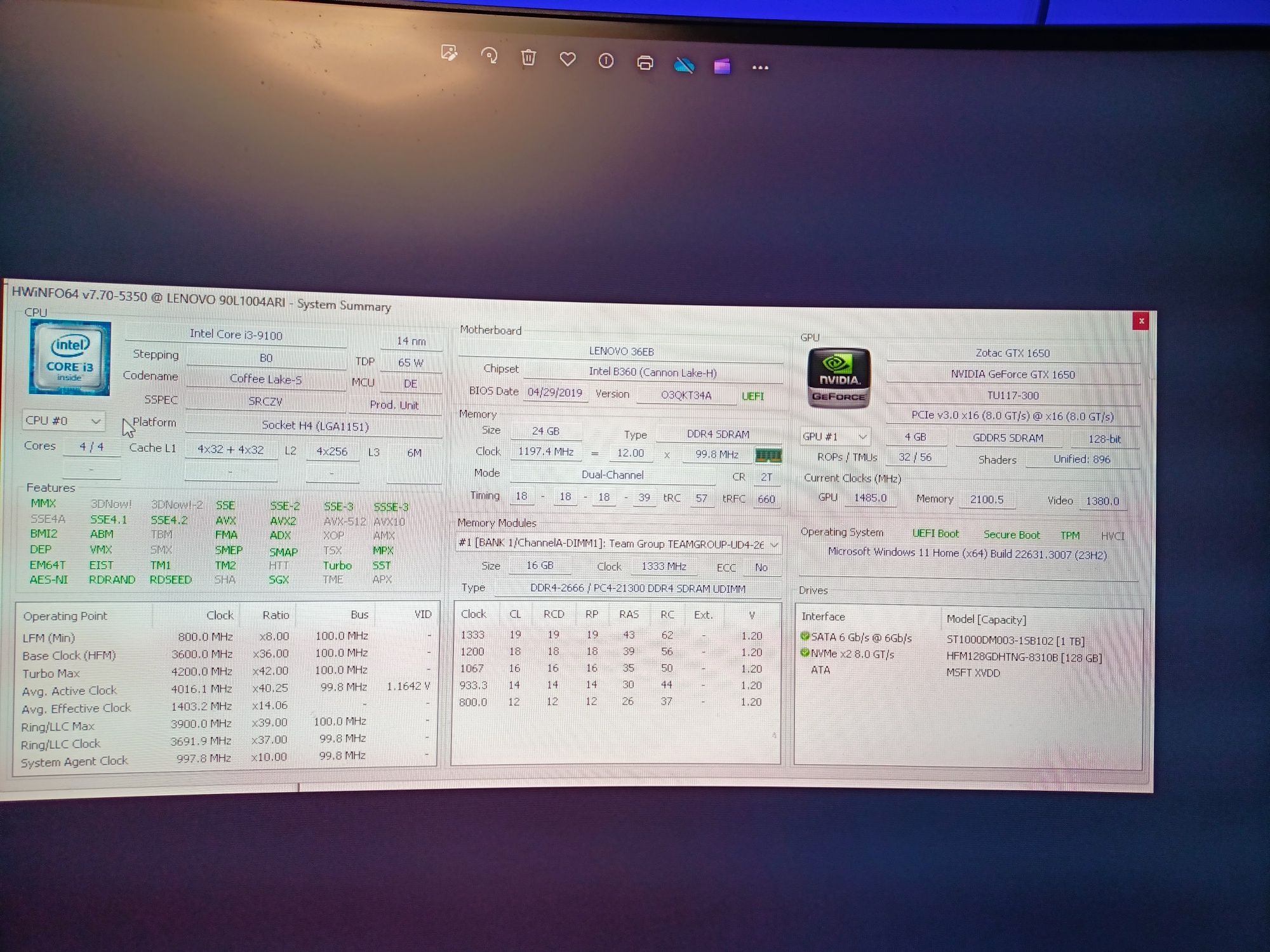Click the GDDR5 SDRAM memory type
1270x952 pixels.
[x=1008, y=438]
